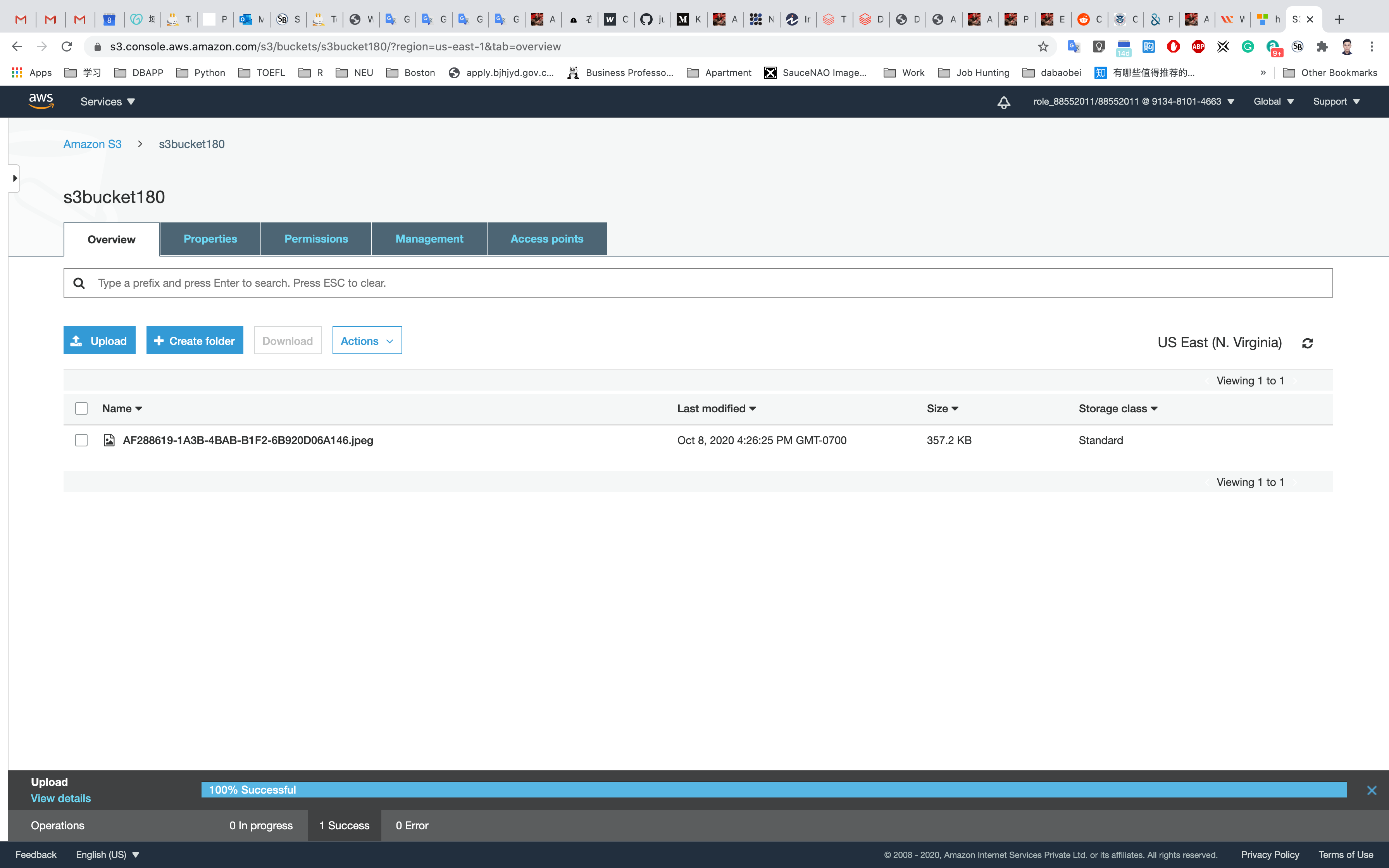Close the upload status bar
Screen dimensions: 1389x868
click(x=1372, y=790)
